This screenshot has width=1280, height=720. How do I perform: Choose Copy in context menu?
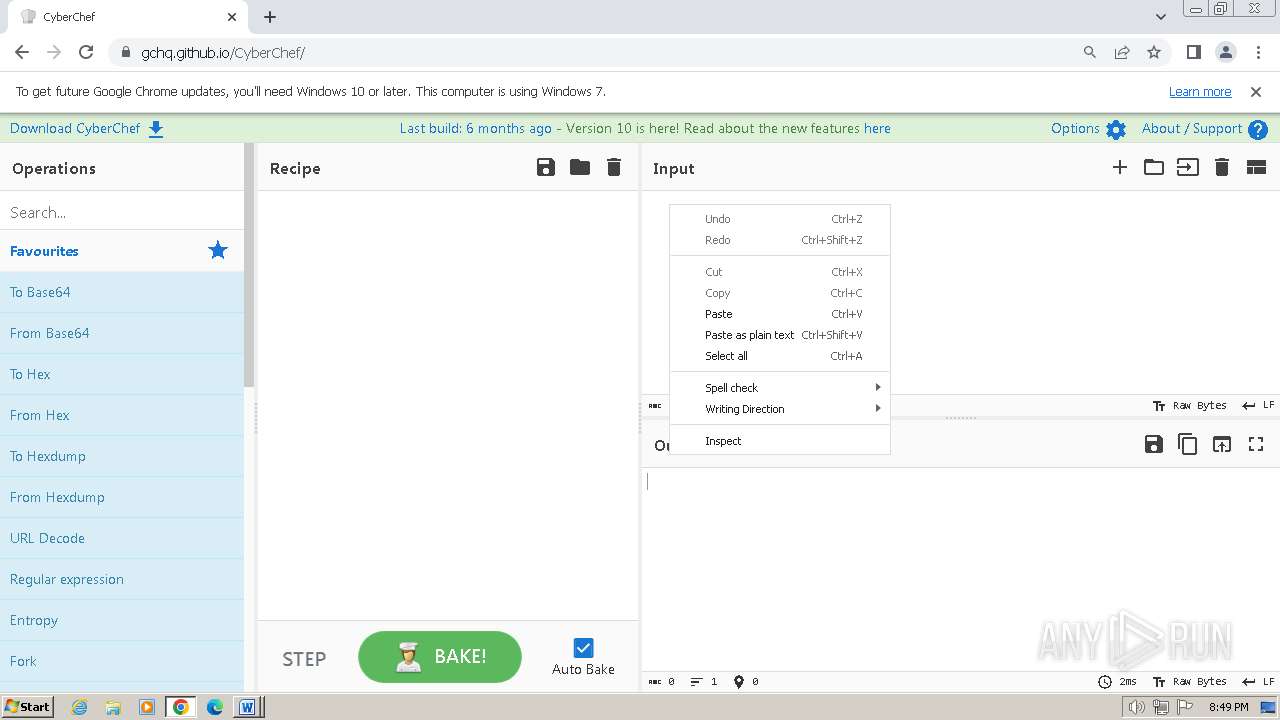point(779,293)
